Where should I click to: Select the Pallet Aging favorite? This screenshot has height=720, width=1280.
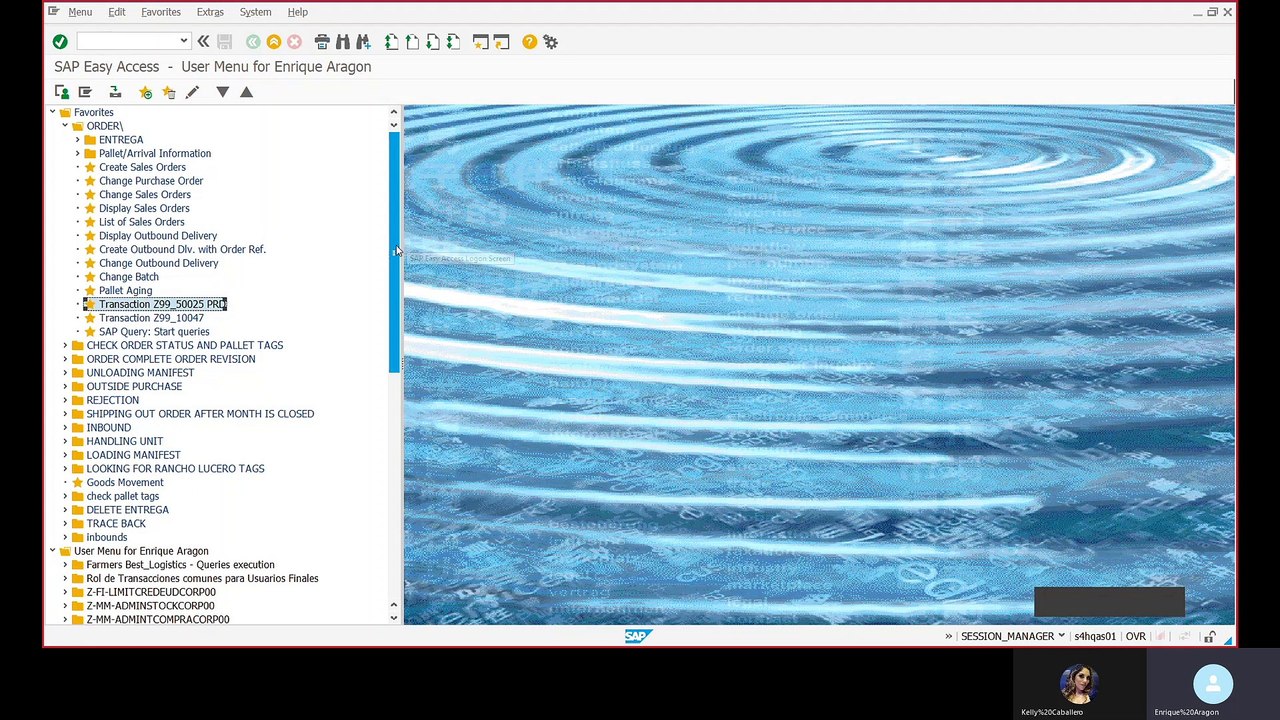click(126, 291)
